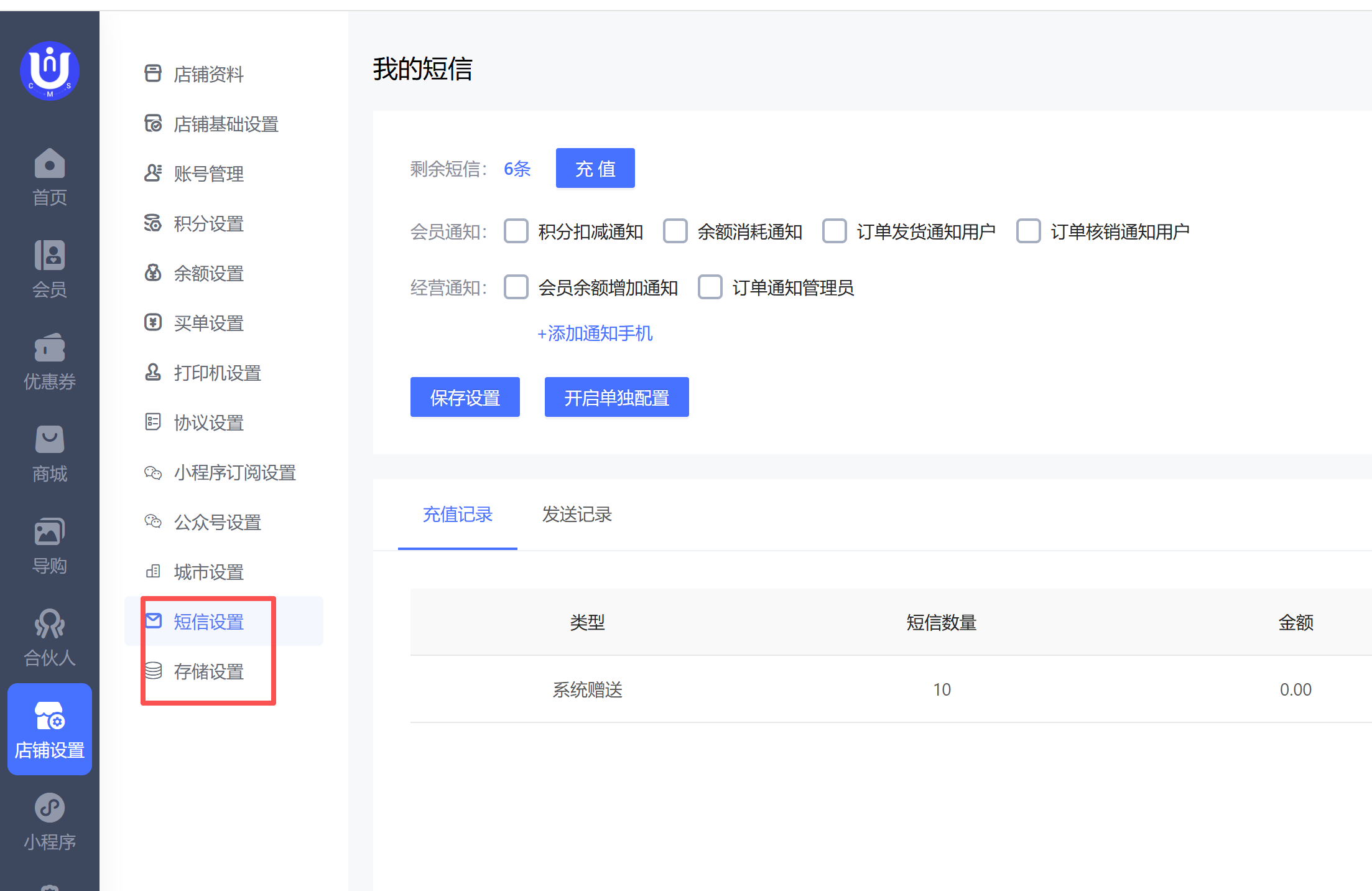Open the 首页 home icon
Image resolution: width=1372 pixels, height=891 pixels.
pos(50,164)
